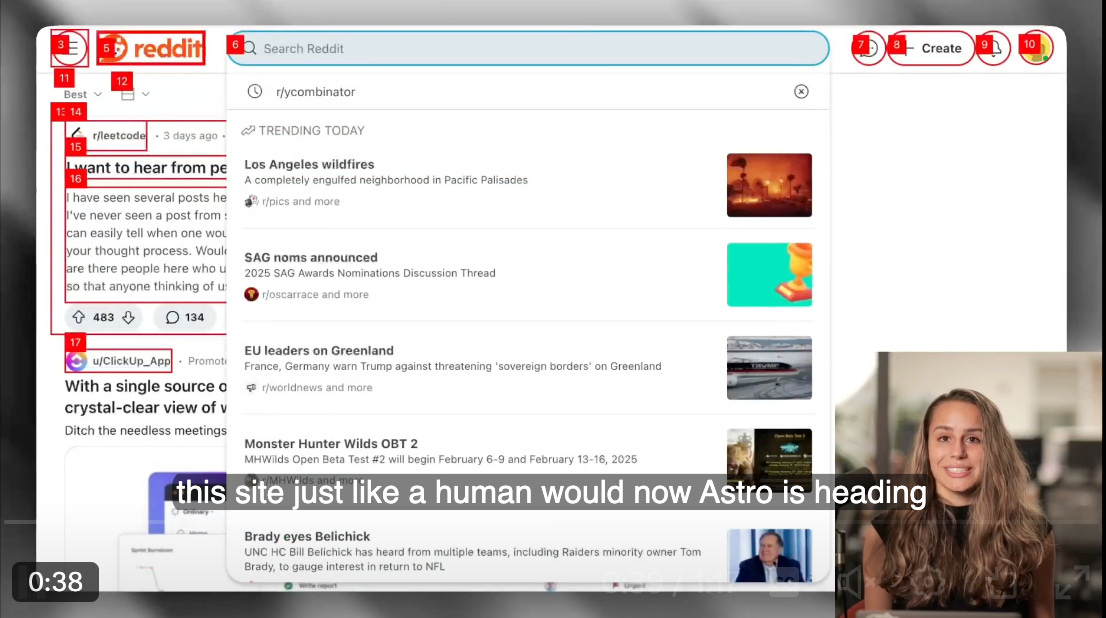Open the notifications bell

[x=993, y=48]
